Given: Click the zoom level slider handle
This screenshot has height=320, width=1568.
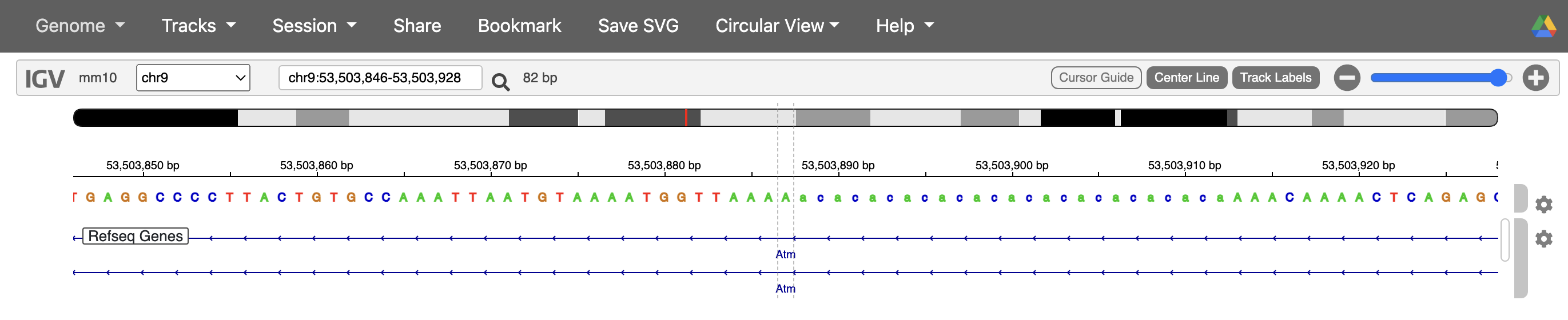Looking at the screenshot, I should pyautogui.click(x=1498, y=78).
